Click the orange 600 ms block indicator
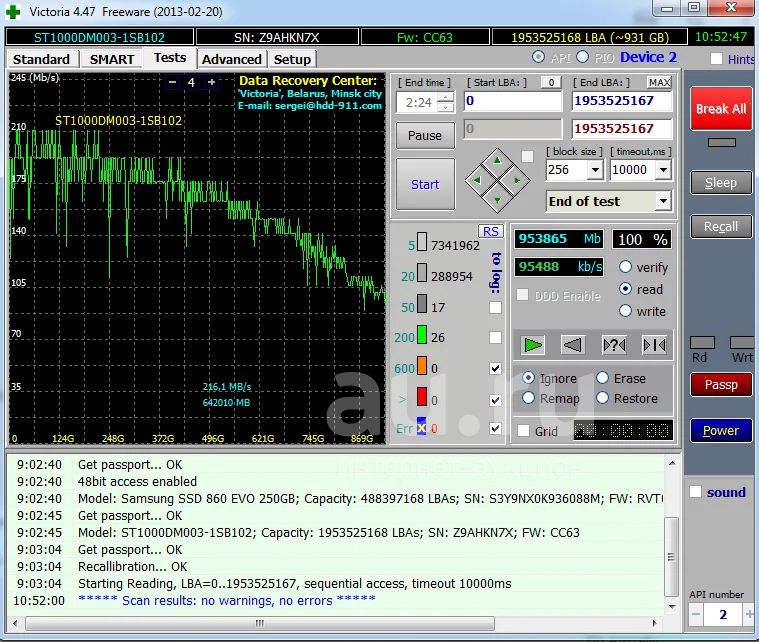 coord(422,366)
